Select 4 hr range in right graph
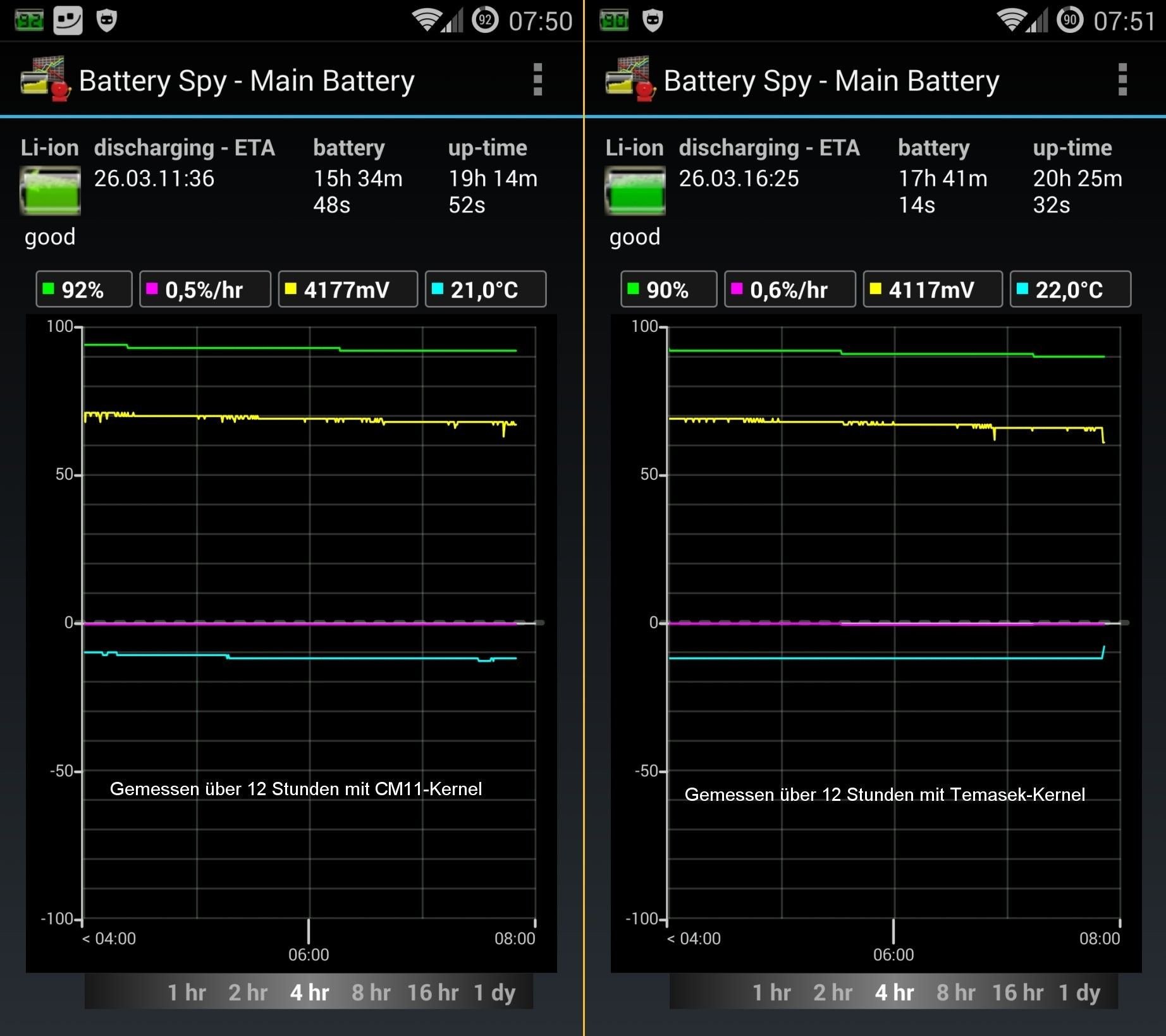Image resolution: width=1166 pixels, height=1036 pixels. 894,992
